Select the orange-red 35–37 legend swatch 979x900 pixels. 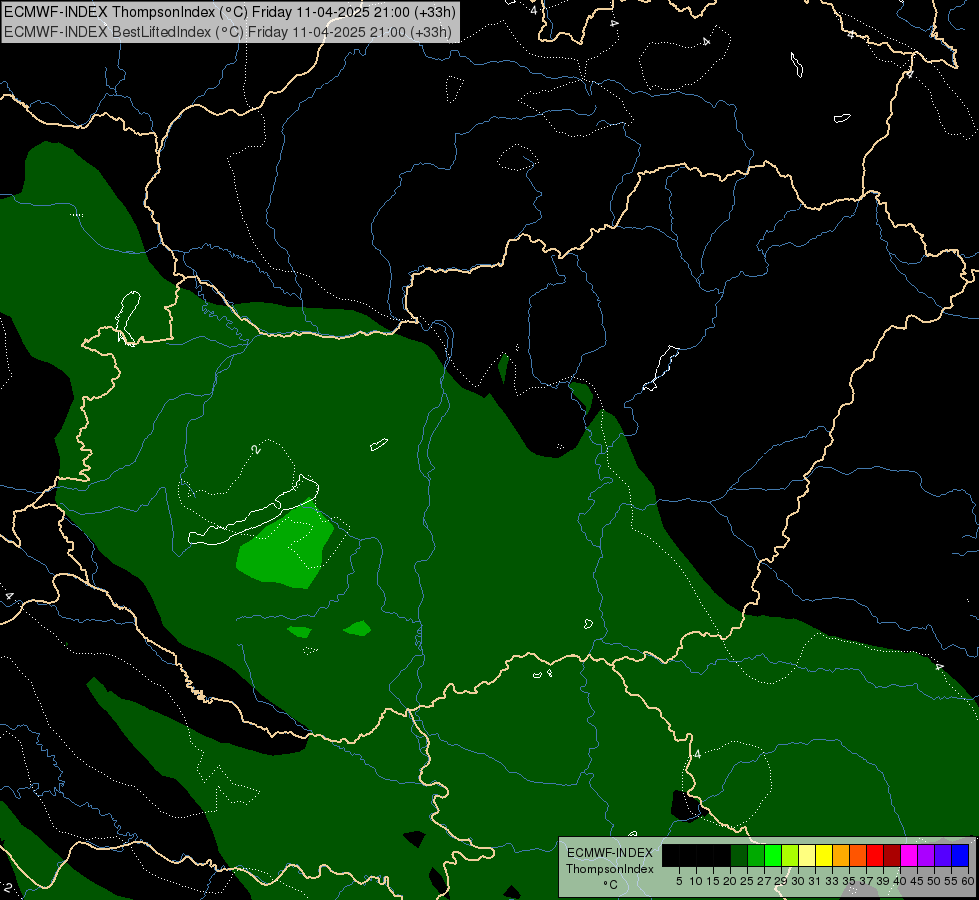click(858, 855)
